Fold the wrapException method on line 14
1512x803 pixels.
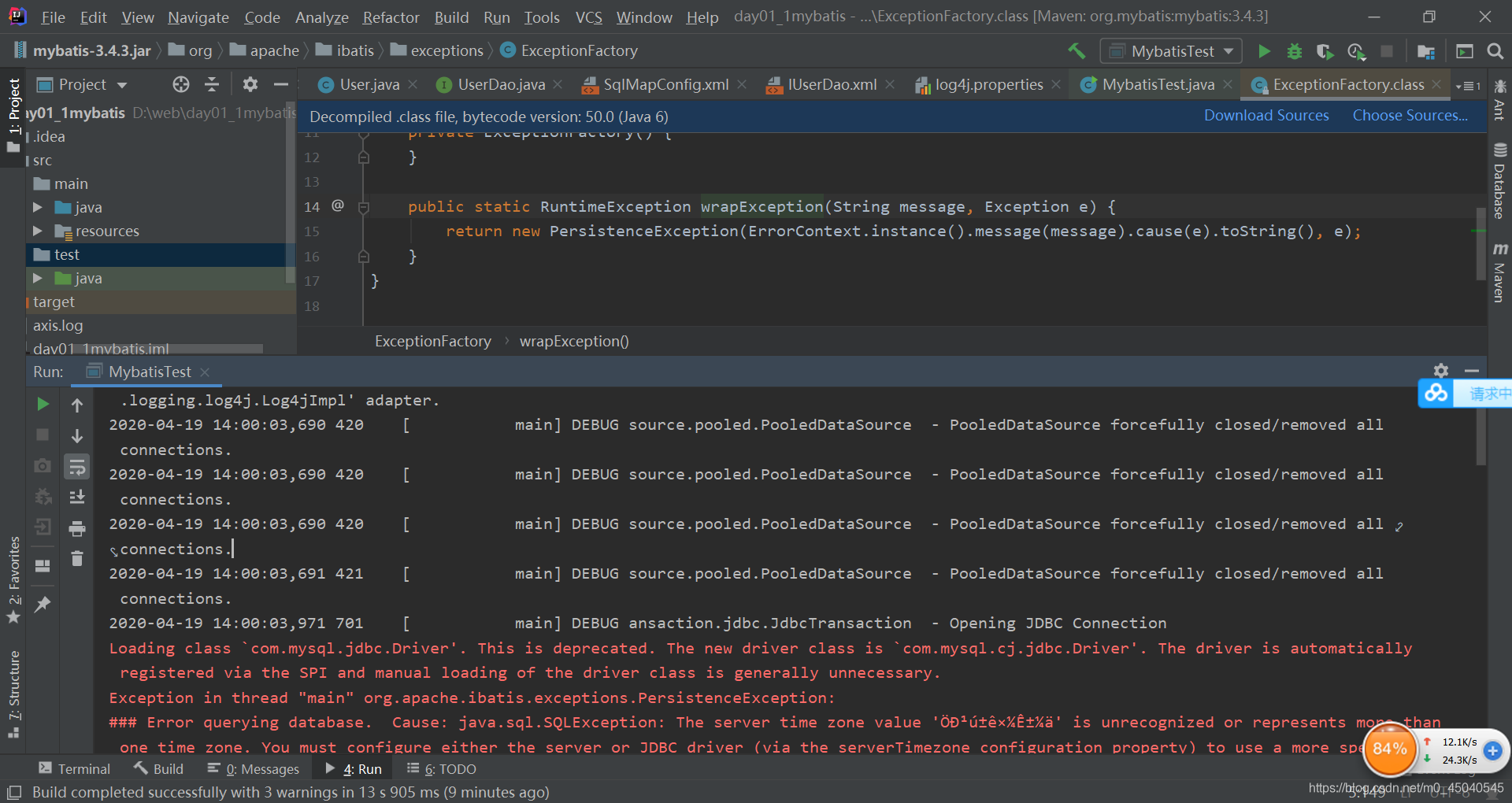click(x=364, y=207)
